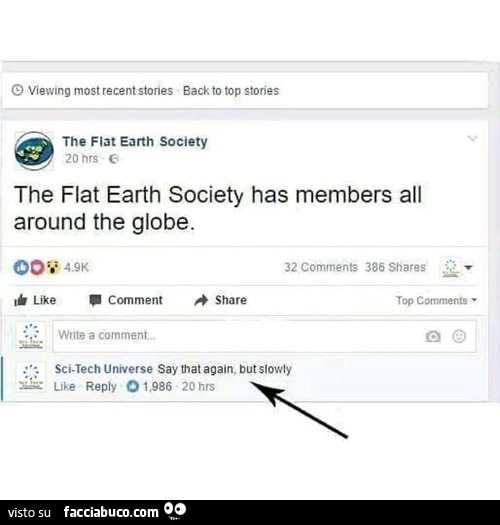The height and width of the screenshot is (525, 500).
Task: Click the blue like icon beside 1,986
Action: point(133,386)
